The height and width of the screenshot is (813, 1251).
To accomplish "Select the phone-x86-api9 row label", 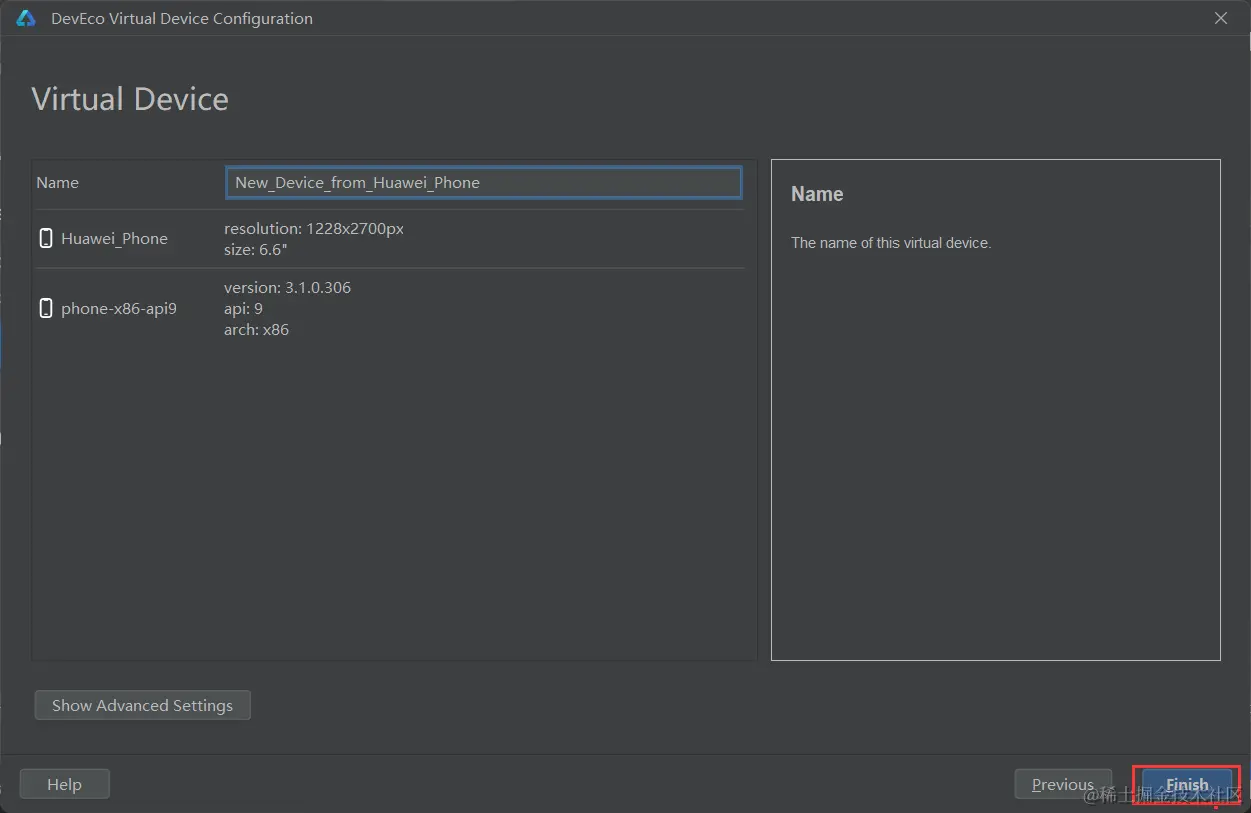I will (x=118, y=308).
